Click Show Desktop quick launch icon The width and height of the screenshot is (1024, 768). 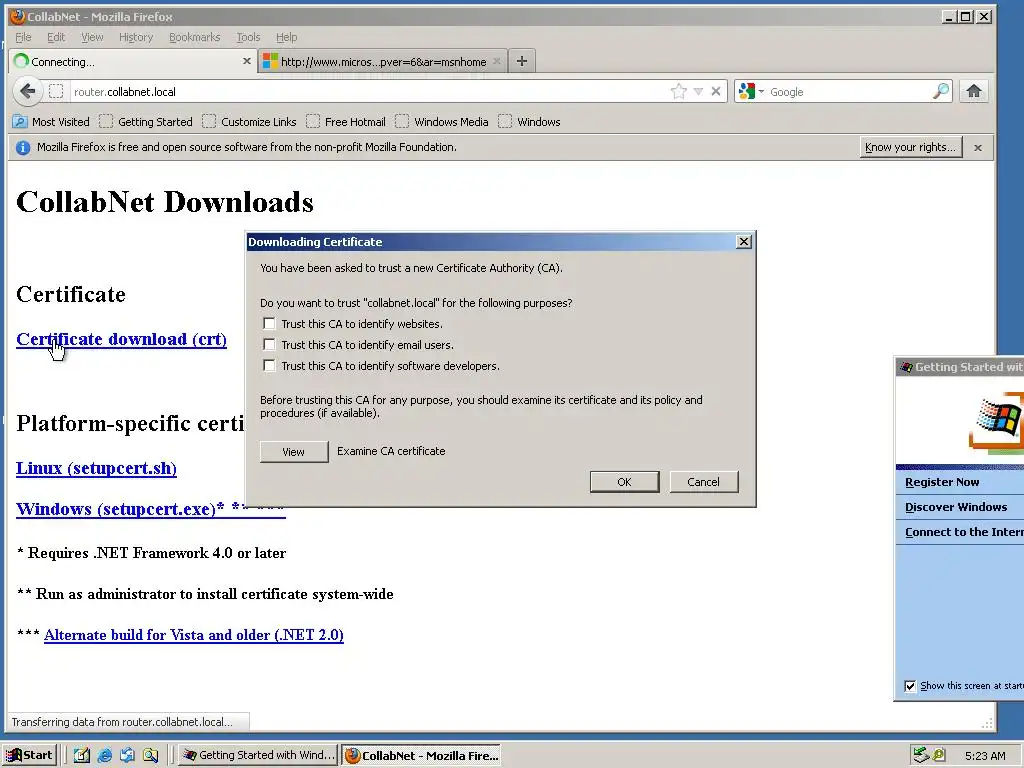coord(82,755)
